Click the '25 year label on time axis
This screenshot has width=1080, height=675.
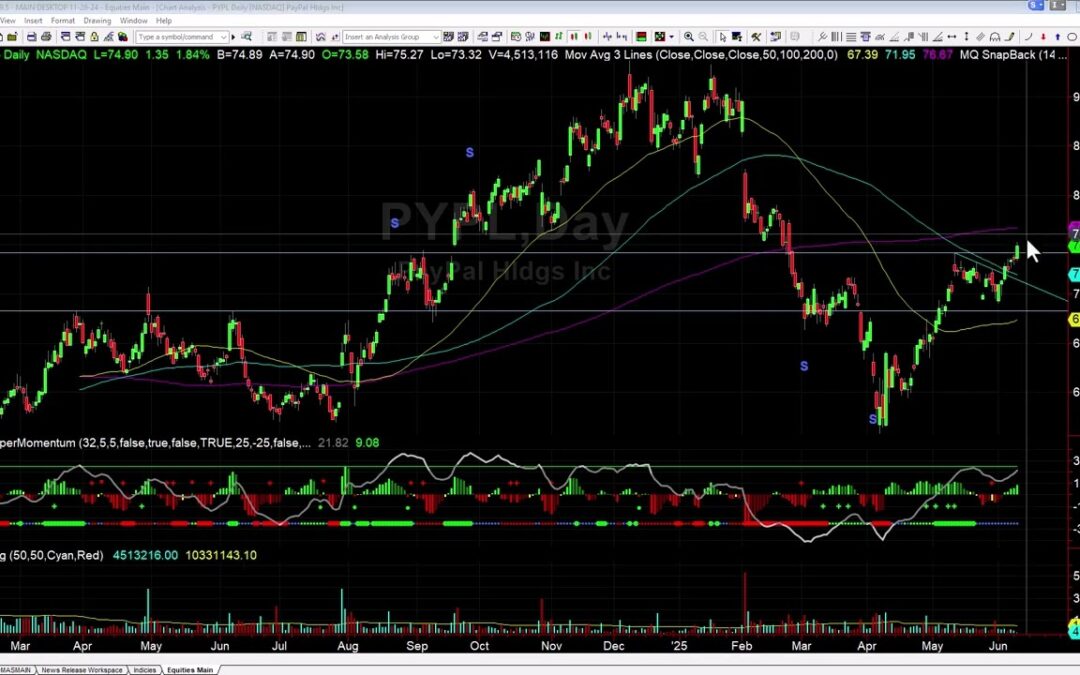point(678,646)
